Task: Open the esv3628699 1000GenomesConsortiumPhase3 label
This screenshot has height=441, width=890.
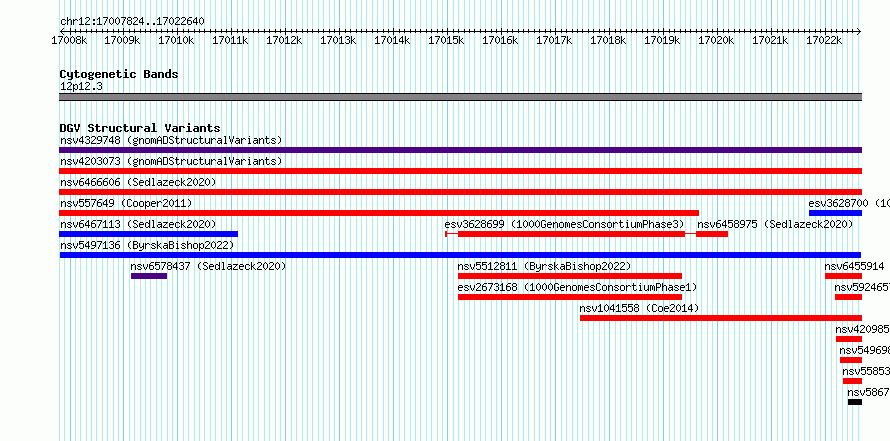Action: coord(565,224)
